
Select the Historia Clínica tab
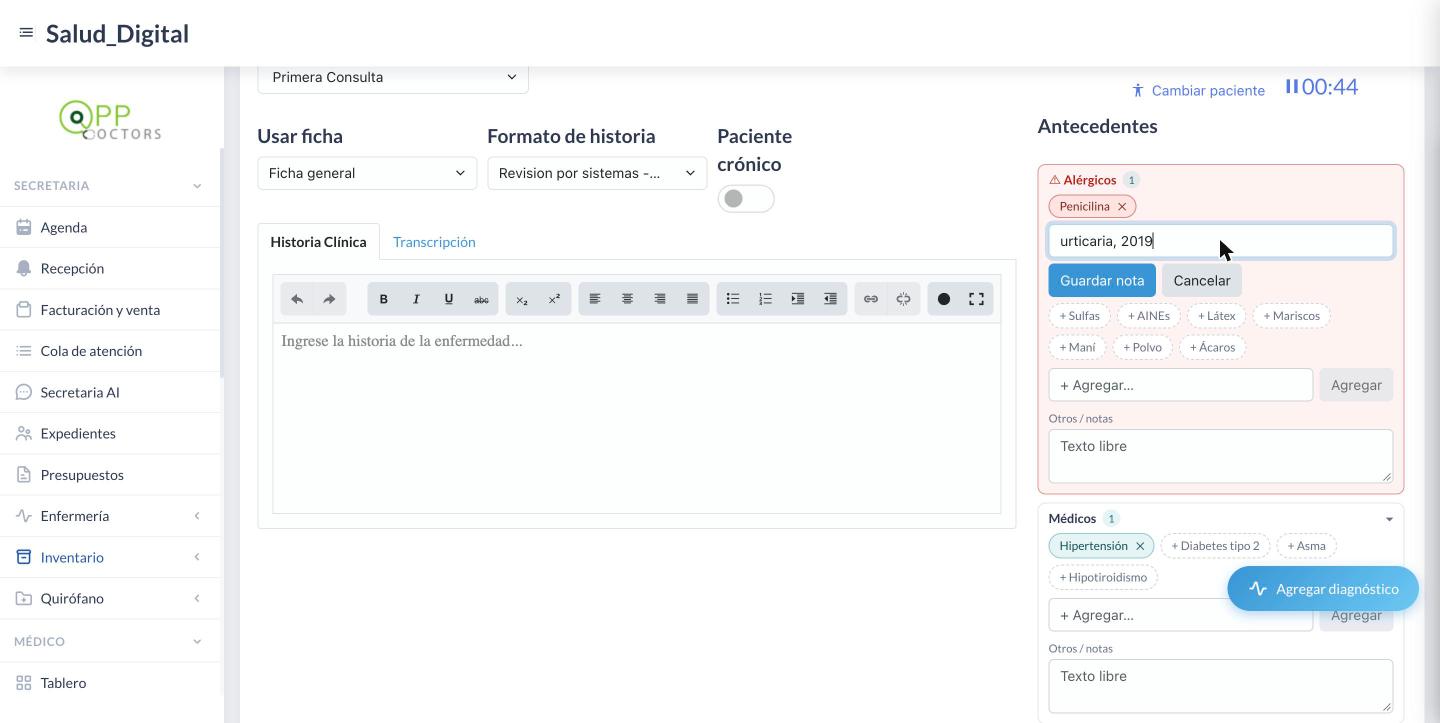pos(318,242)
